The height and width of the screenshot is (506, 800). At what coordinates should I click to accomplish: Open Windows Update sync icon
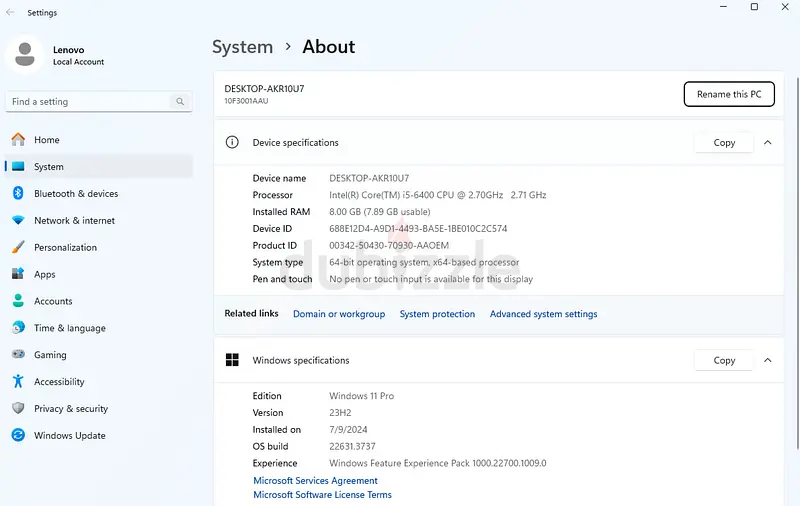(18, 436)
